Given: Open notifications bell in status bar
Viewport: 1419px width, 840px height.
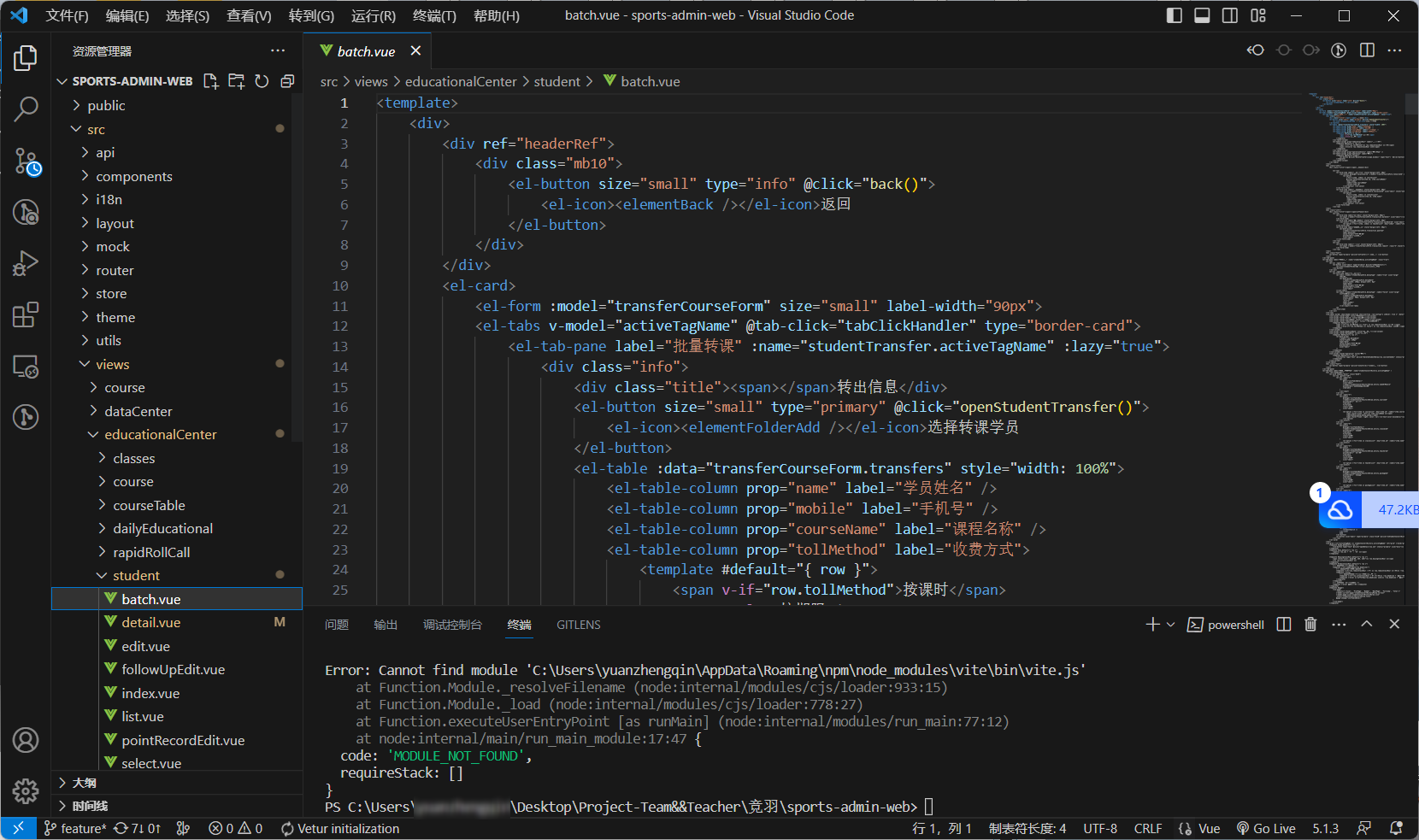Looking at the screenshot, I should 1396,828.
